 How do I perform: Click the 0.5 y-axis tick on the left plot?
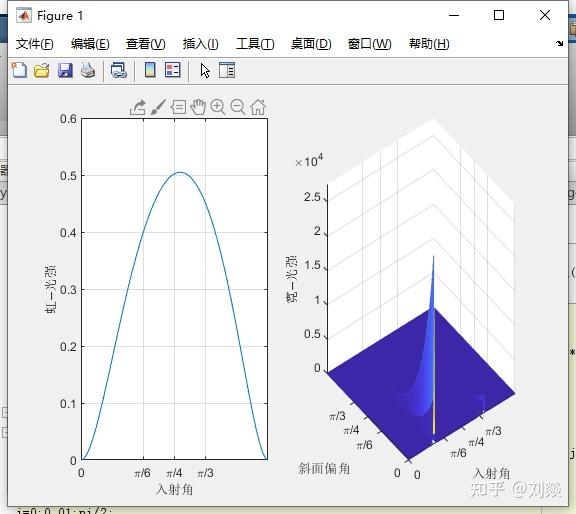(x=68, y=176)
